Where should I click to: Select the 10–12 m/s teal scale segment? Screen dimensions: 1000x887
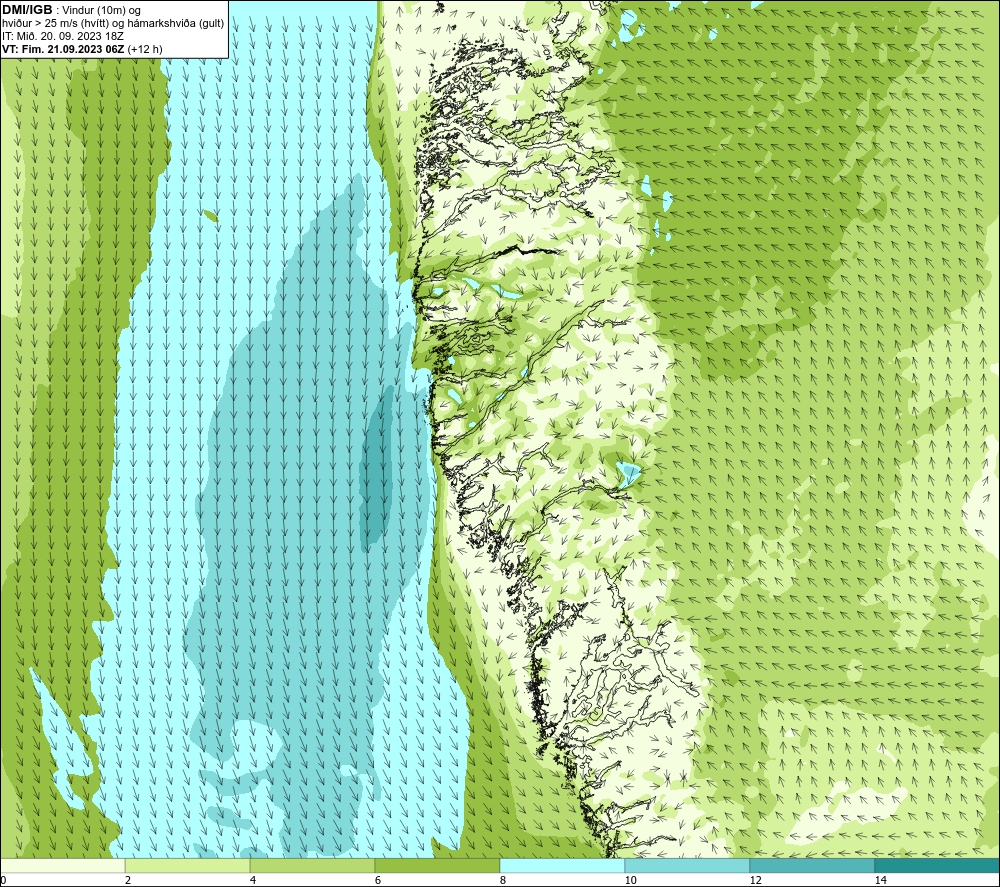688,866
